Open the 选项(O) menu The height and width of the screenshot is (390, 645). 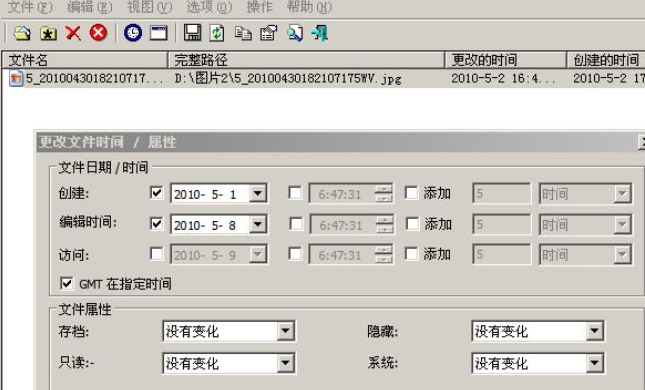tap(209, 7)
